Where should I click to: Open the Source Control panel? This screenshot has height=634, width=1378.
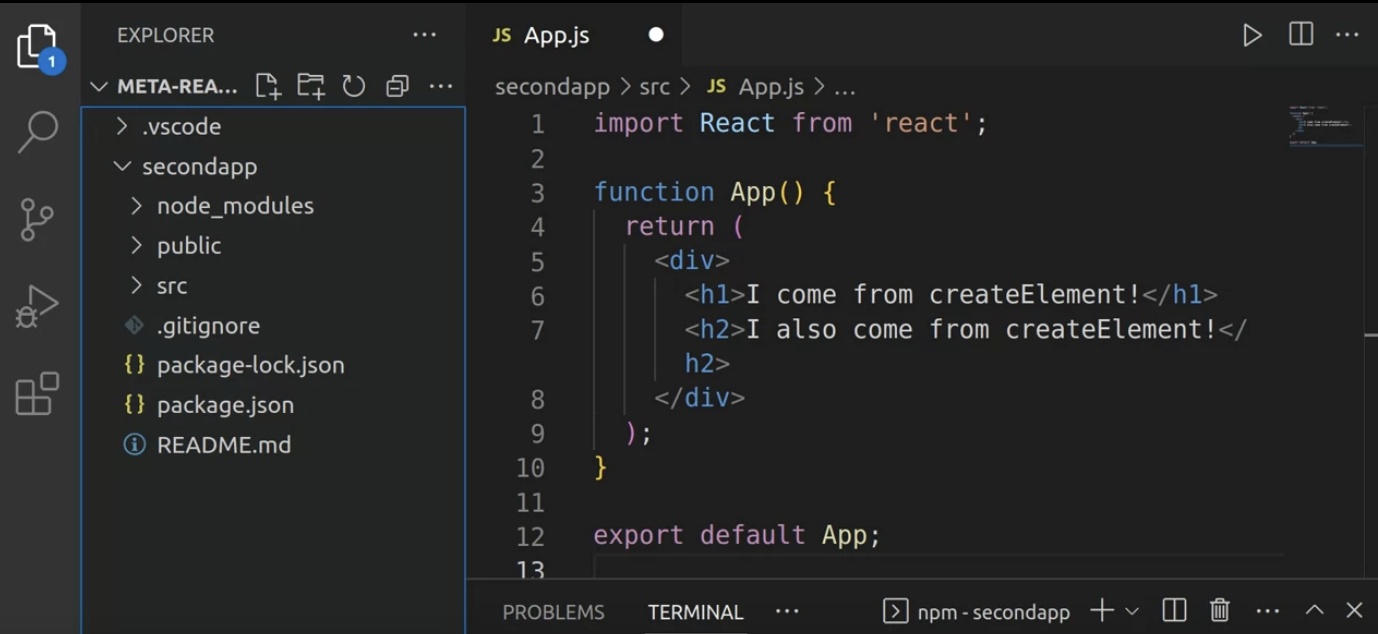pos(38,218)
